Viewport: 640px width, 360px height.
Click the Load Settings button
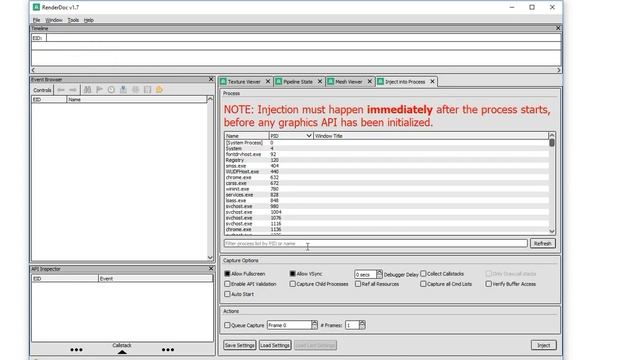[275, 345]
